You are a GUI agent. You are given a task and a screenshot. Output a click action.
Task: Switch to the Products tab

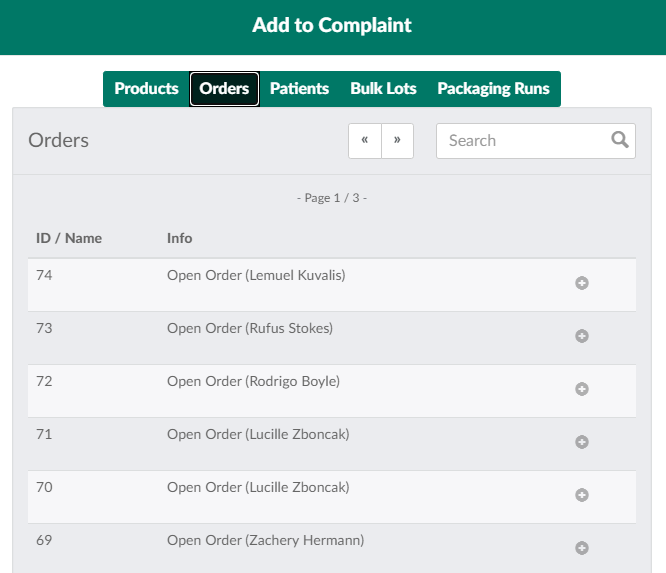pos(146,89)
